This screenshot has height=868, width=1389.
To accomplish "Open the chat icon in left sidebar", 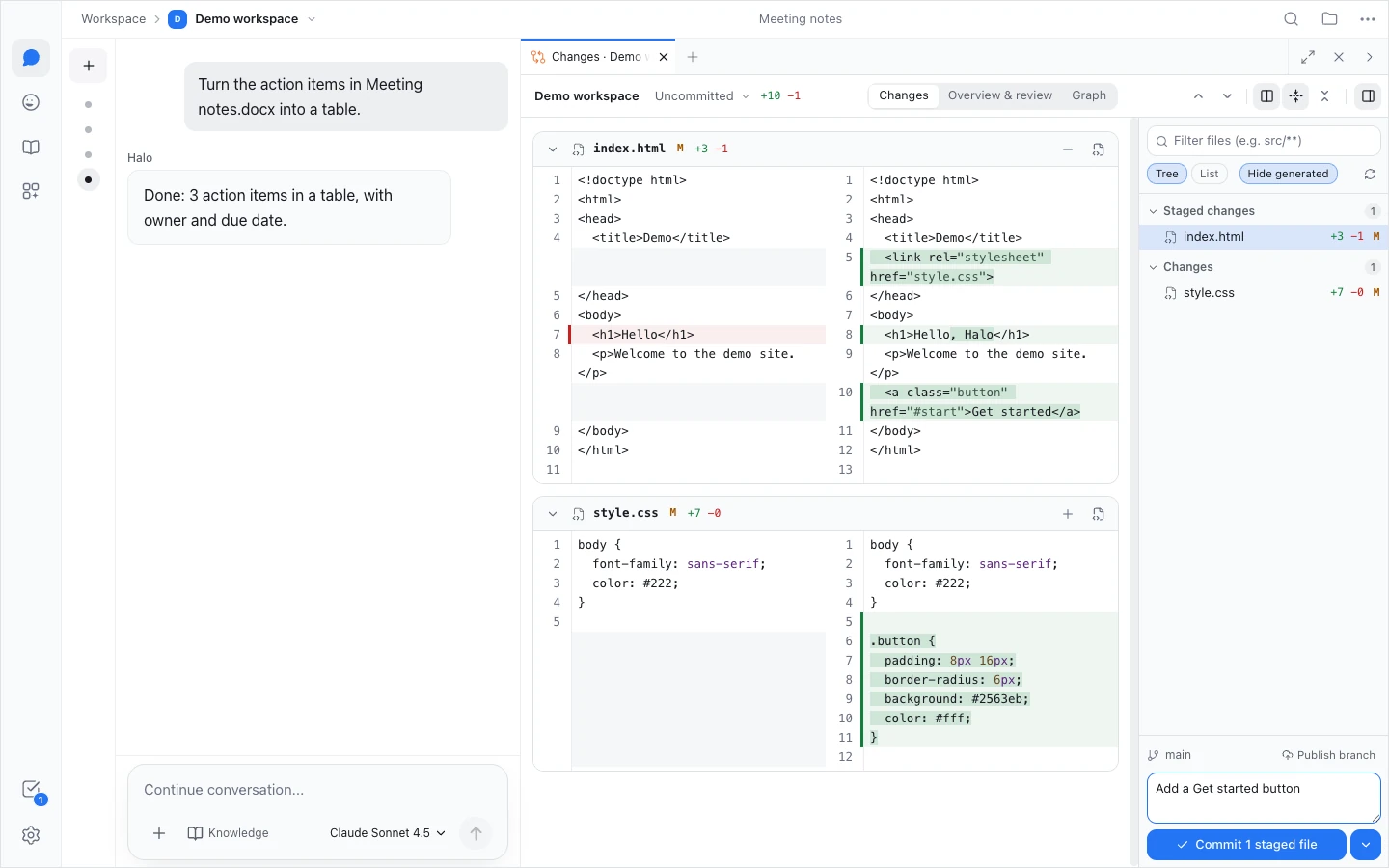I will pyautogui.click(x=31, y=58).
